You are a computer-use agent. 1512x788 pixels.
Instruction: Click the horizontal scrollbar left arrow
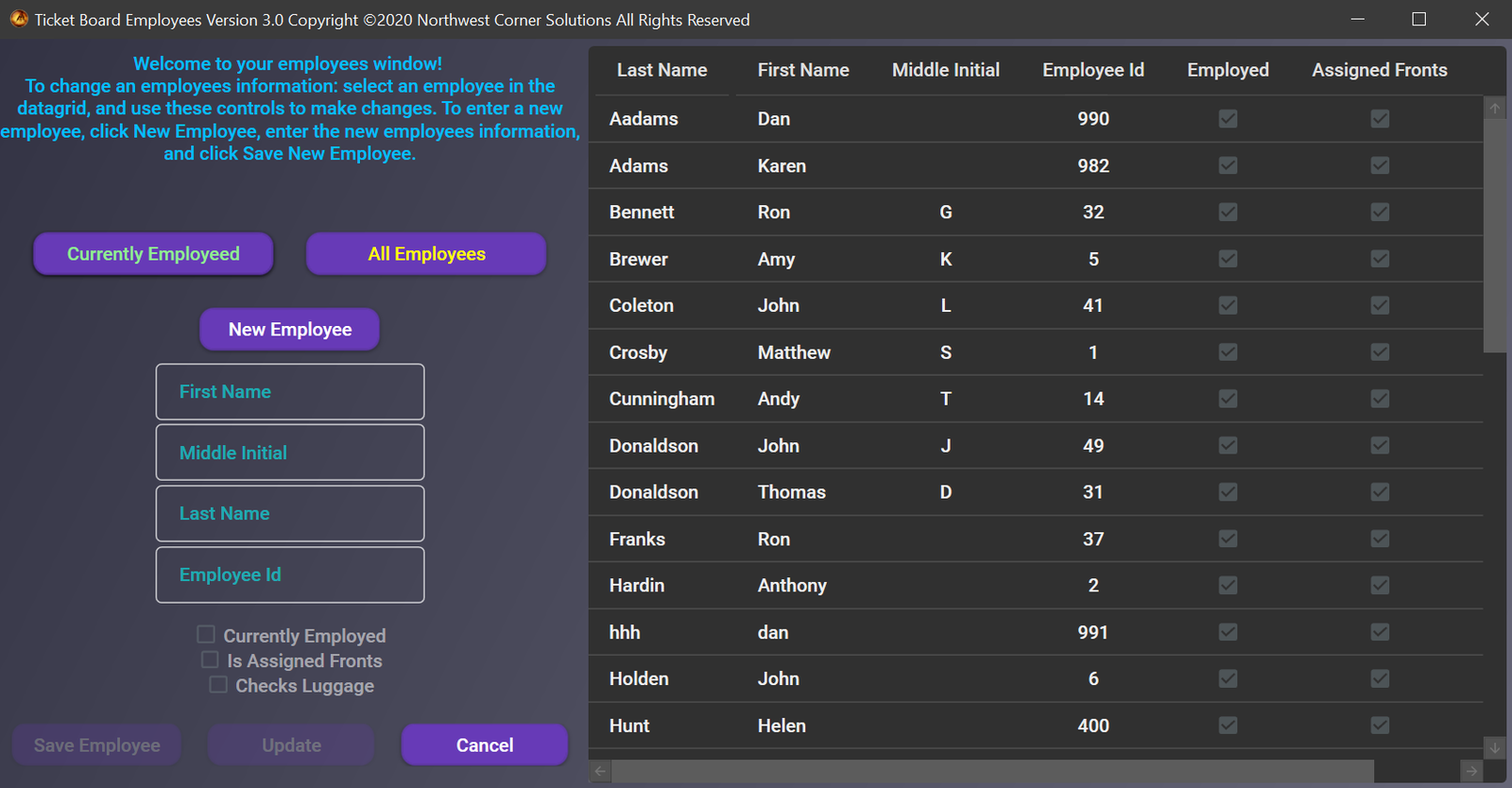600,771
